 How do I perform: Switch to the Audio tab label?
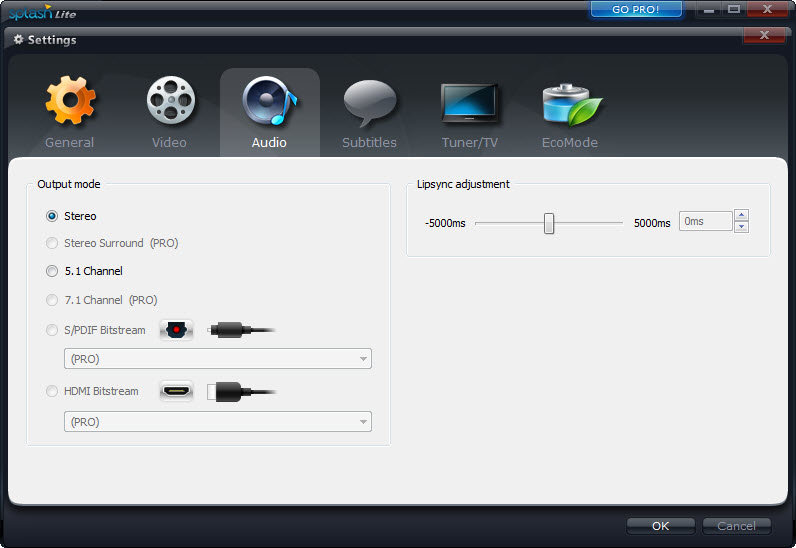(270, 143)
